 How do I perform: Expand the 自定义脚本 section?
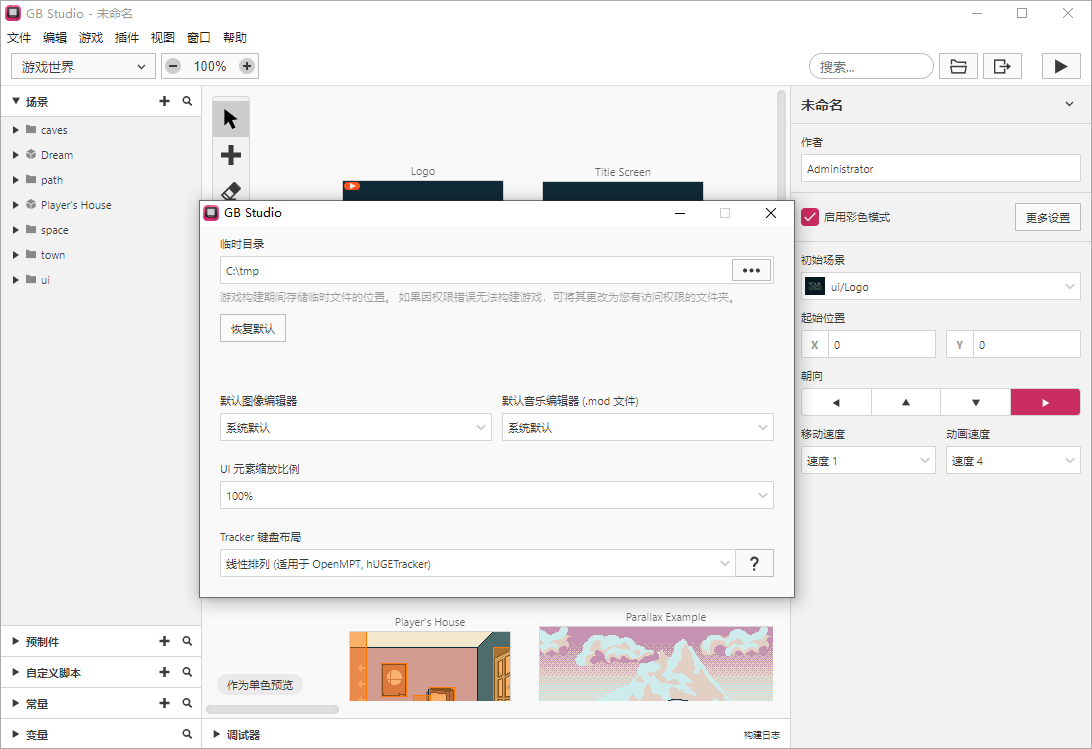point(16,672)
